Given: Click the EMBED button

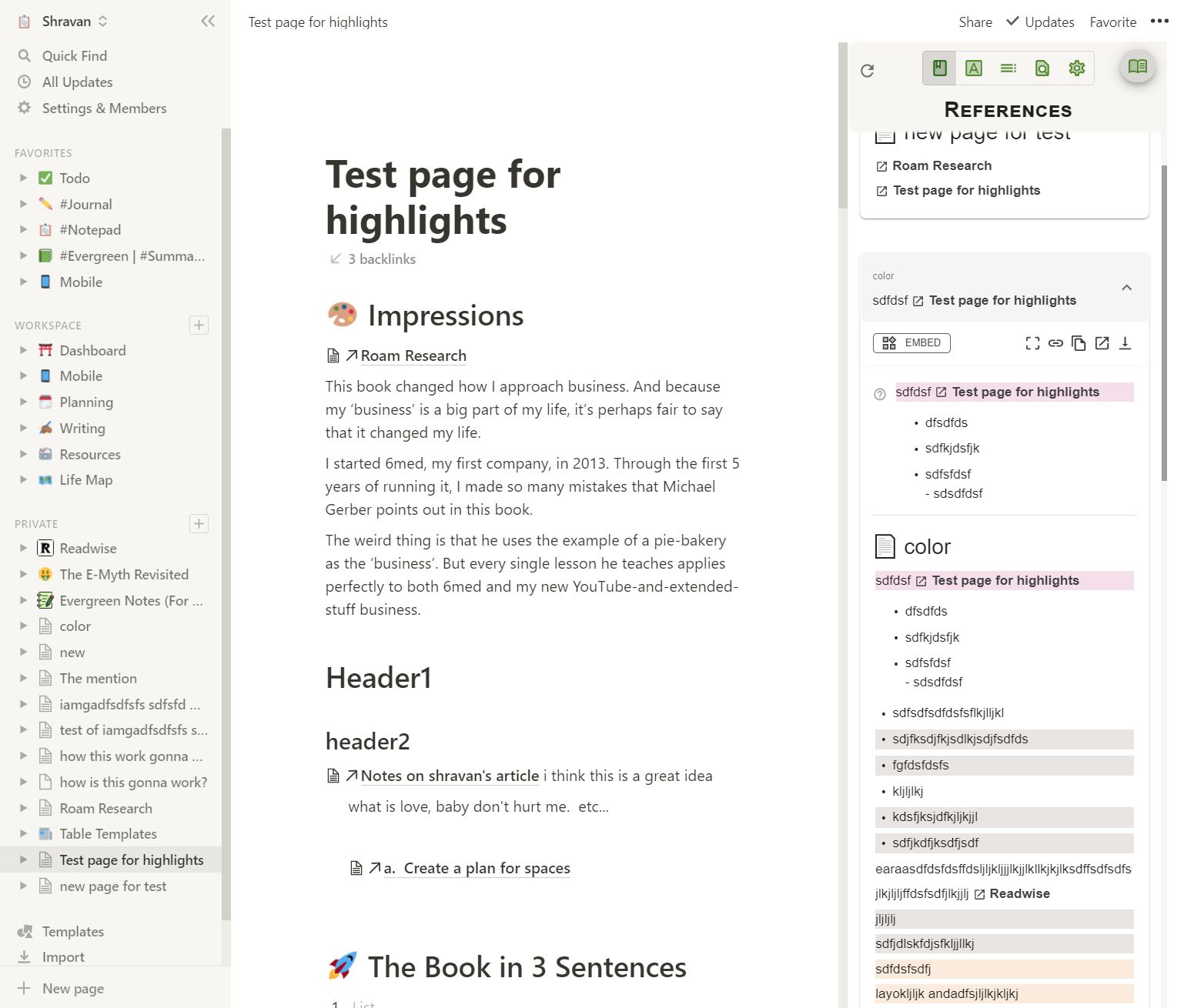Looking at the screenshot, I should [911, 343].
